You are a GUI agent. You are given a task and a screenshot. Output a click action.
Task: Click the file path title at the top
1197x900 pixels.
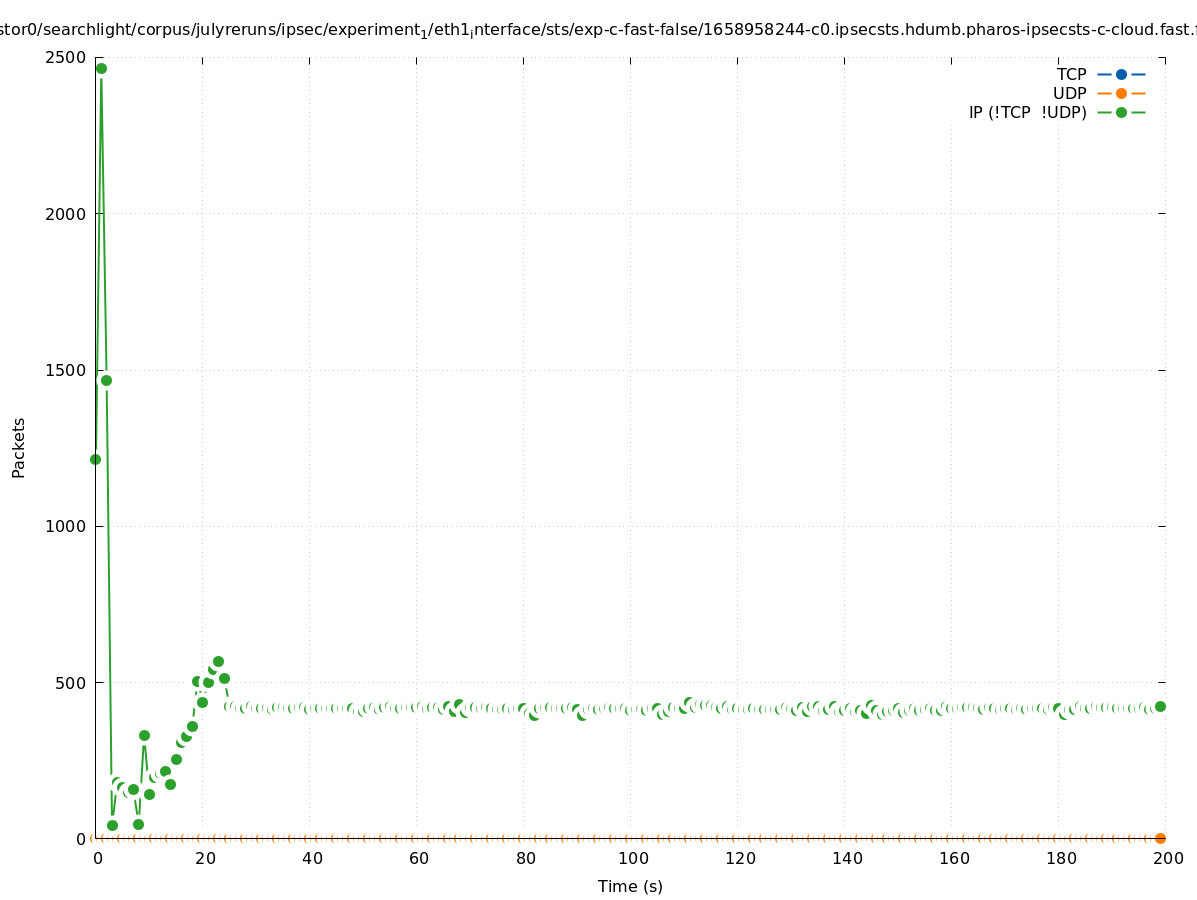tap(598, 31)
